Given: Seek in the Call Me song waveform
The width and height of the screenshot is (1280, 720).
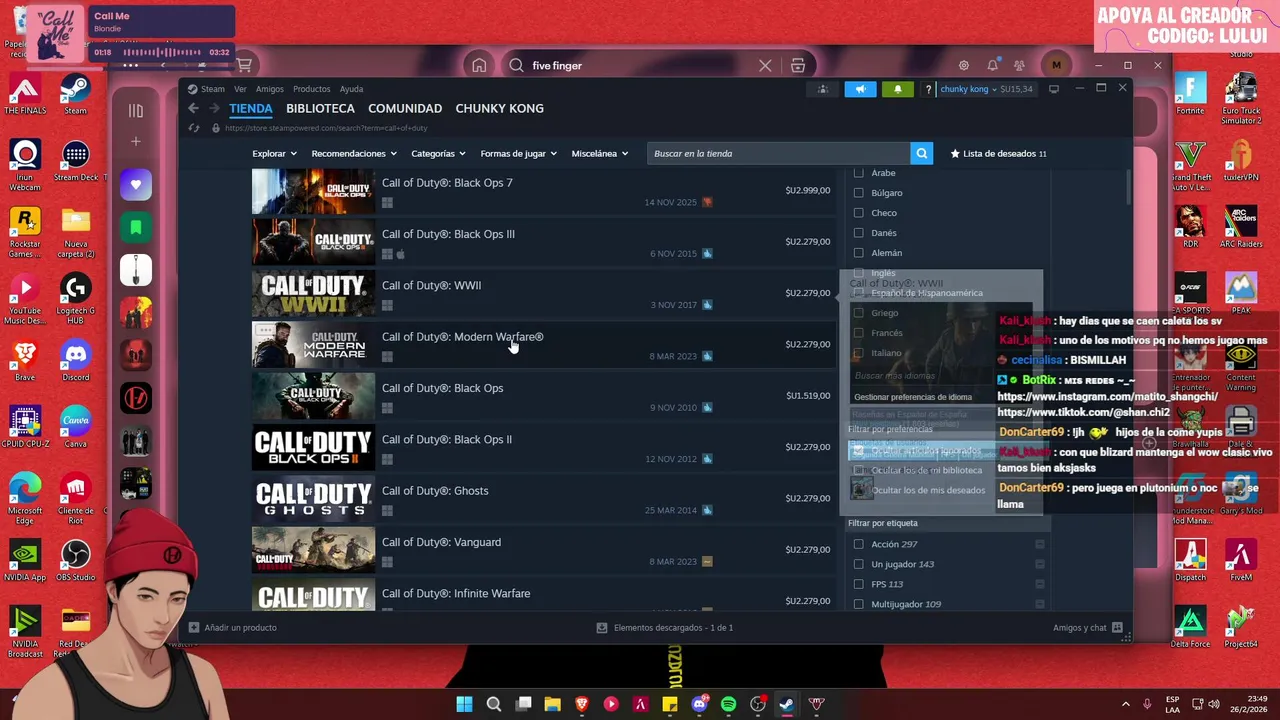Looking at the screenshot, I should [162, 52].
